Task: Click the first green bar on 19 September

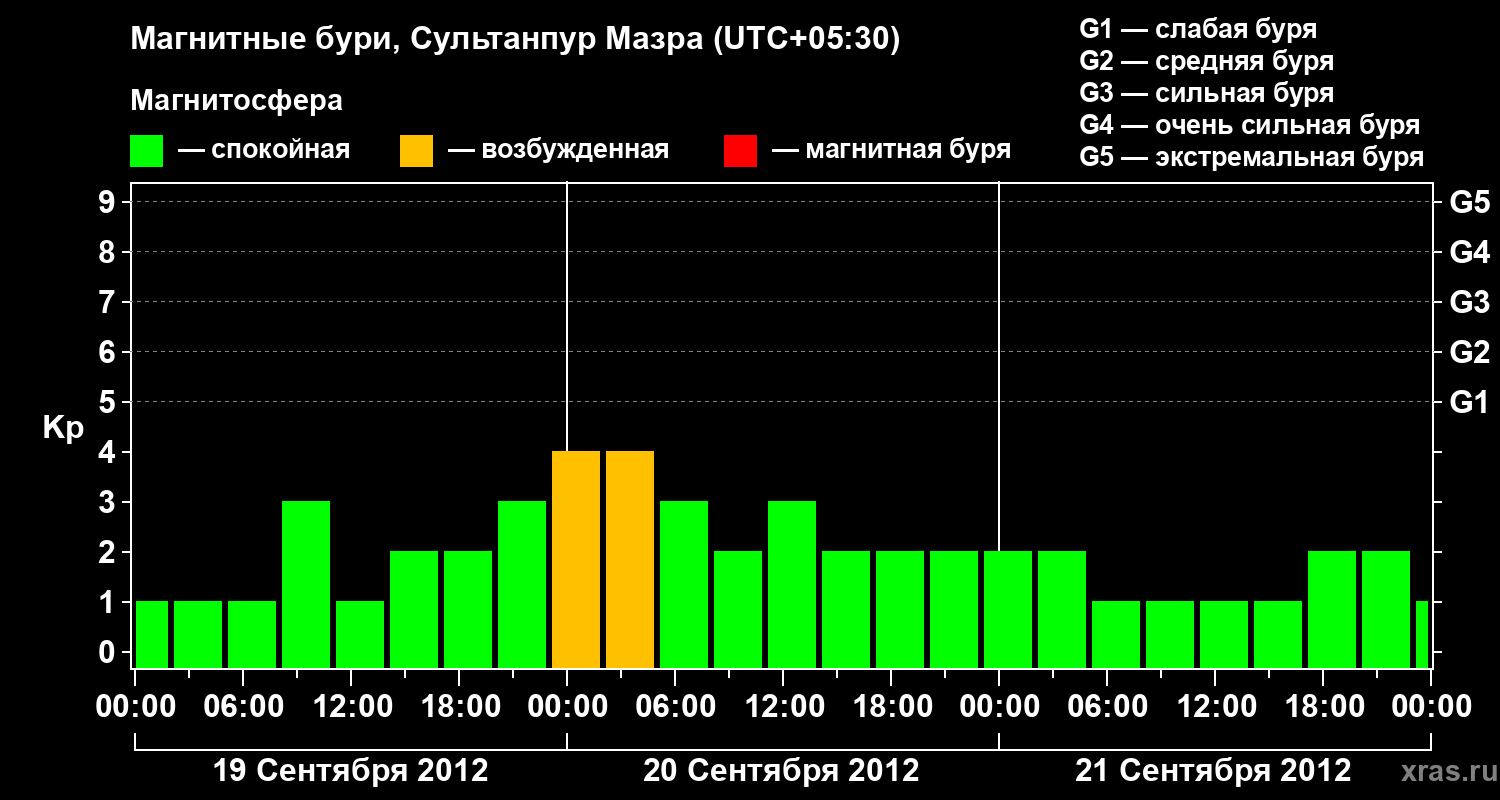Action: 152,634
